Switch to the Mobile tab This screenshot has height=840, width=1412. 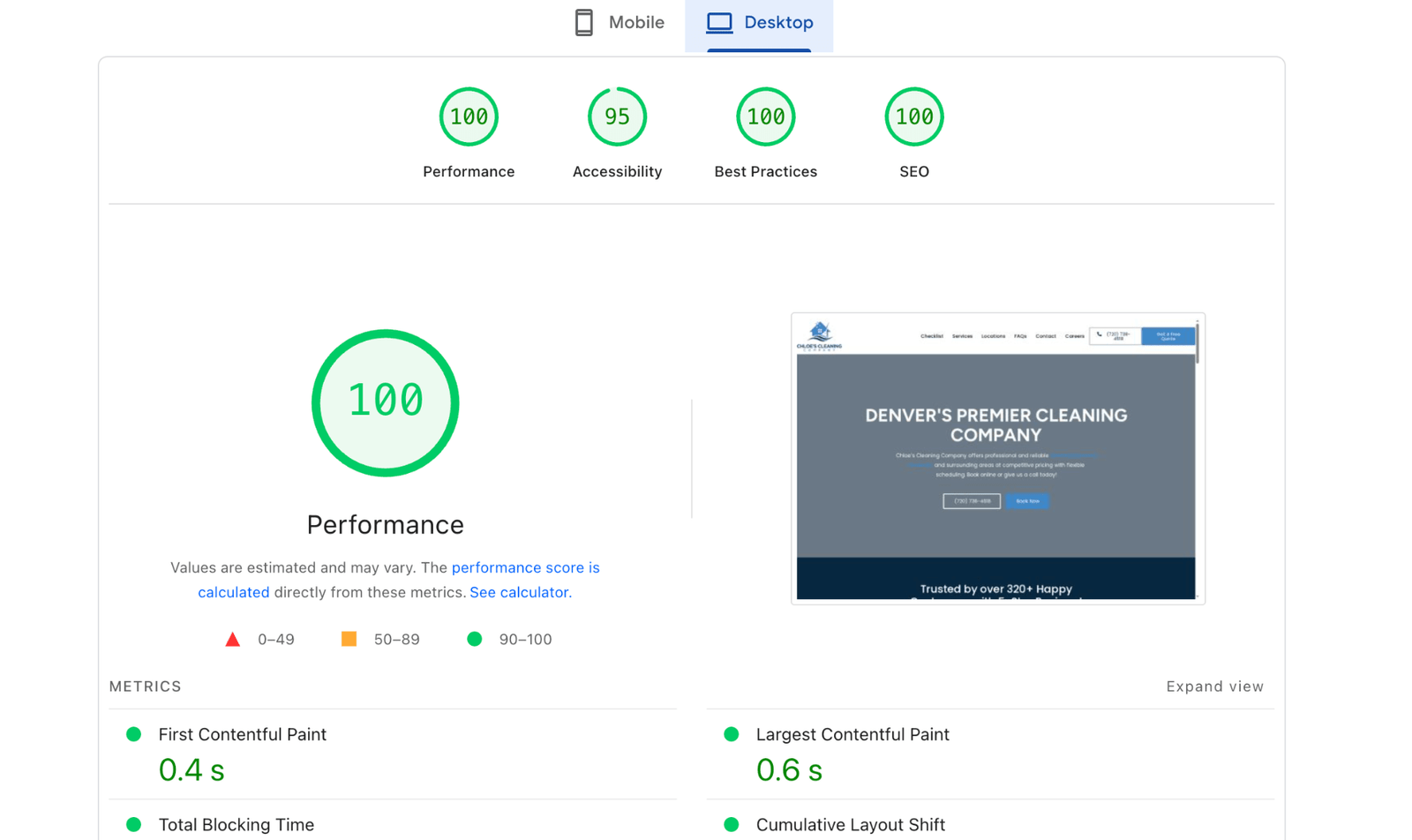pos(619,23)
